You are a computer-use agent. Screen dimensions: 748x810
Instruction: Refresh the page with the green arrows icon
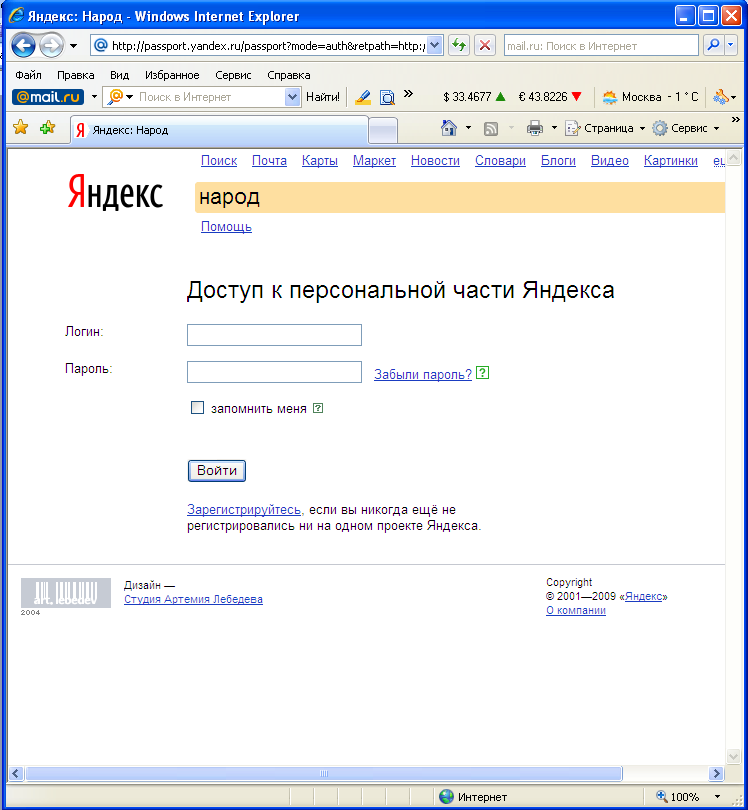click(x=459, y=45)
